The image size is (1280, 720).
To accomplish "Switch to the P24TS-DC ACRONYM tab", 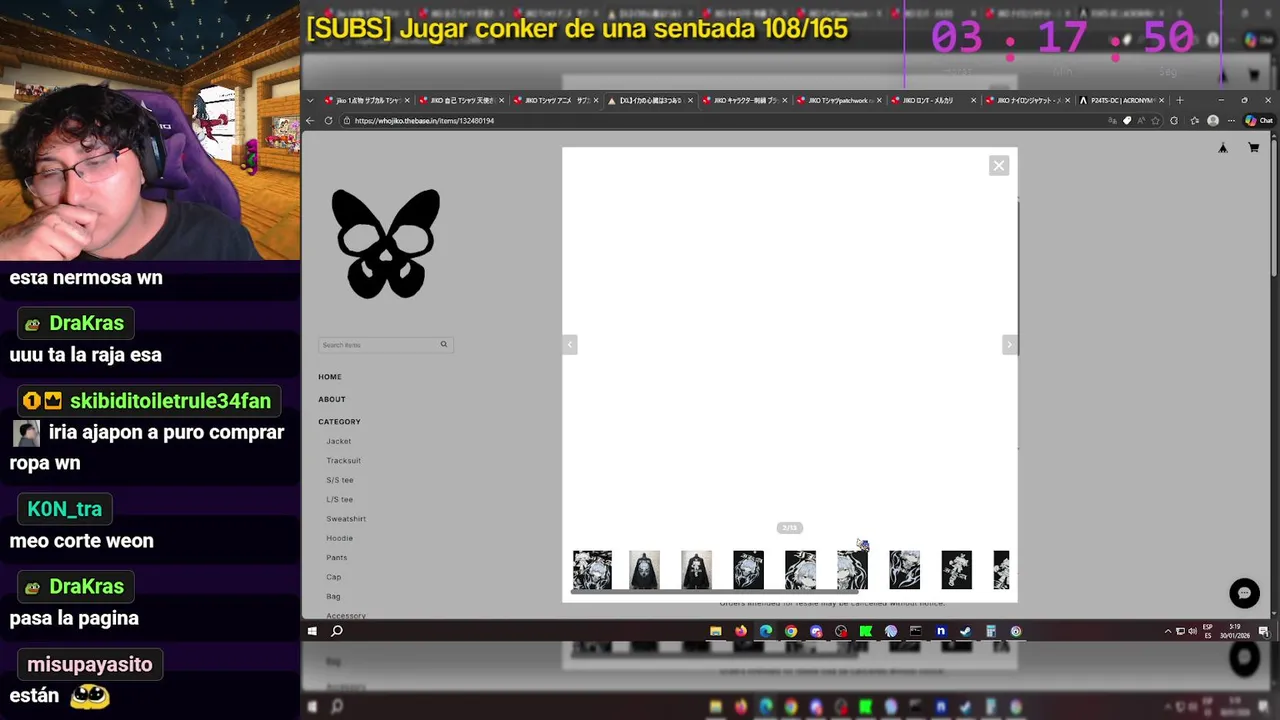I will coord(1122,100).
